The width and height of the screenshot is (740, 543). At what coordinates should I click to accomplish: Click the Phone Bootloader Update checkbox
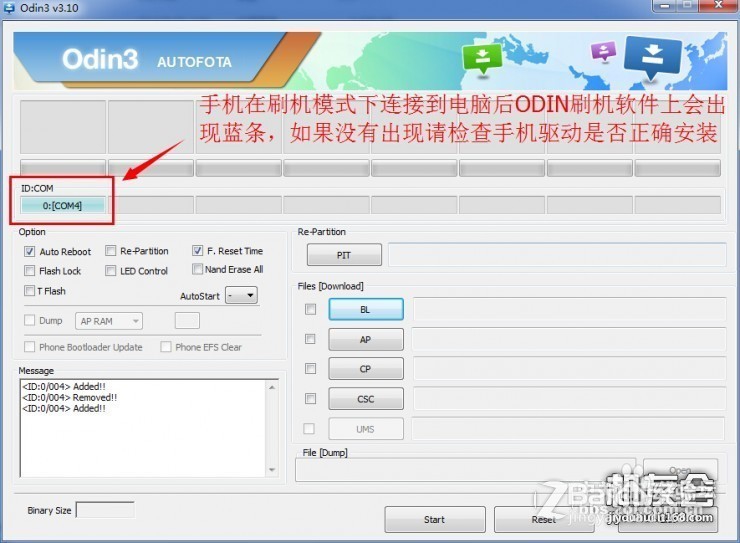point(29,347)
